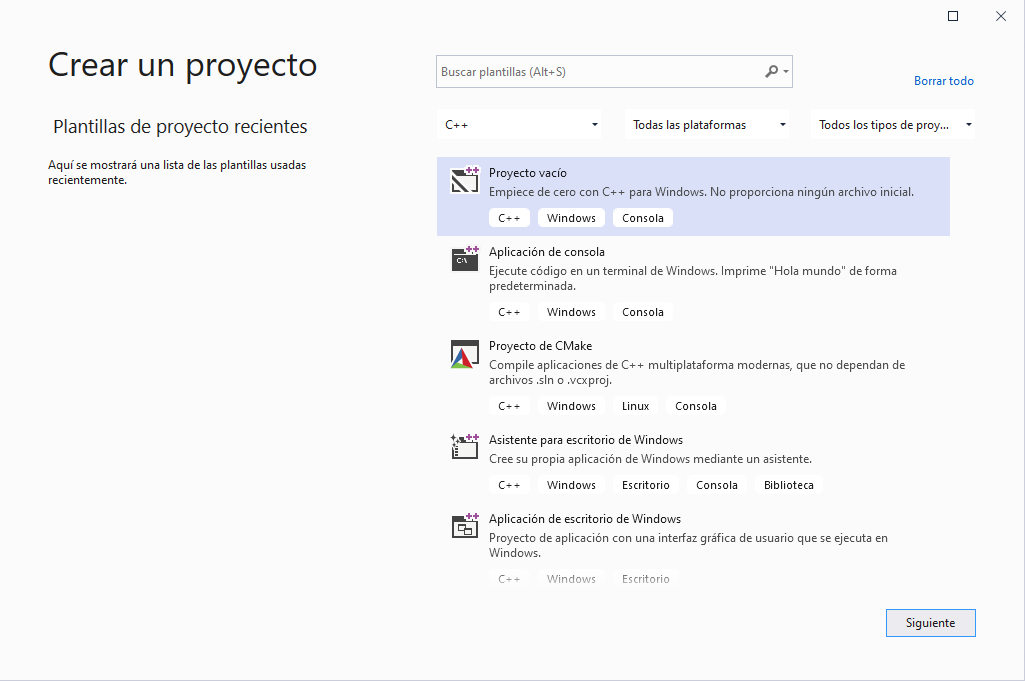Expand the Todas las plataformas dropdown
Screen dimensions: 1025x681
[708, 125]
